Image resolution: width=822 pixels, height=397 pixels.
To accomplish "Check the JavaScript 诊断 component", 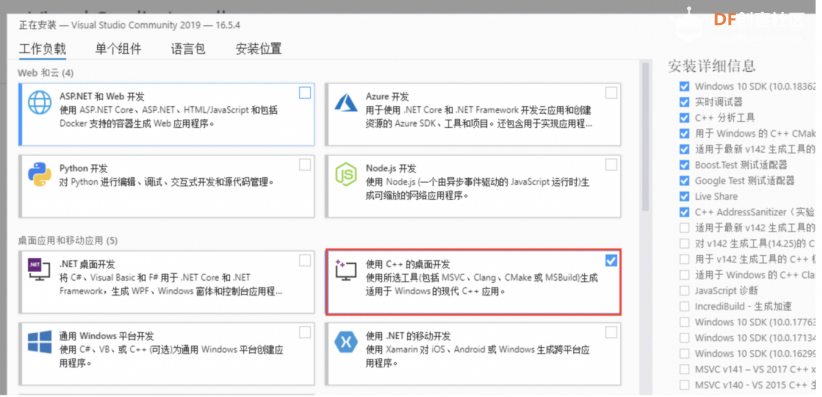I will pos(684,291).
